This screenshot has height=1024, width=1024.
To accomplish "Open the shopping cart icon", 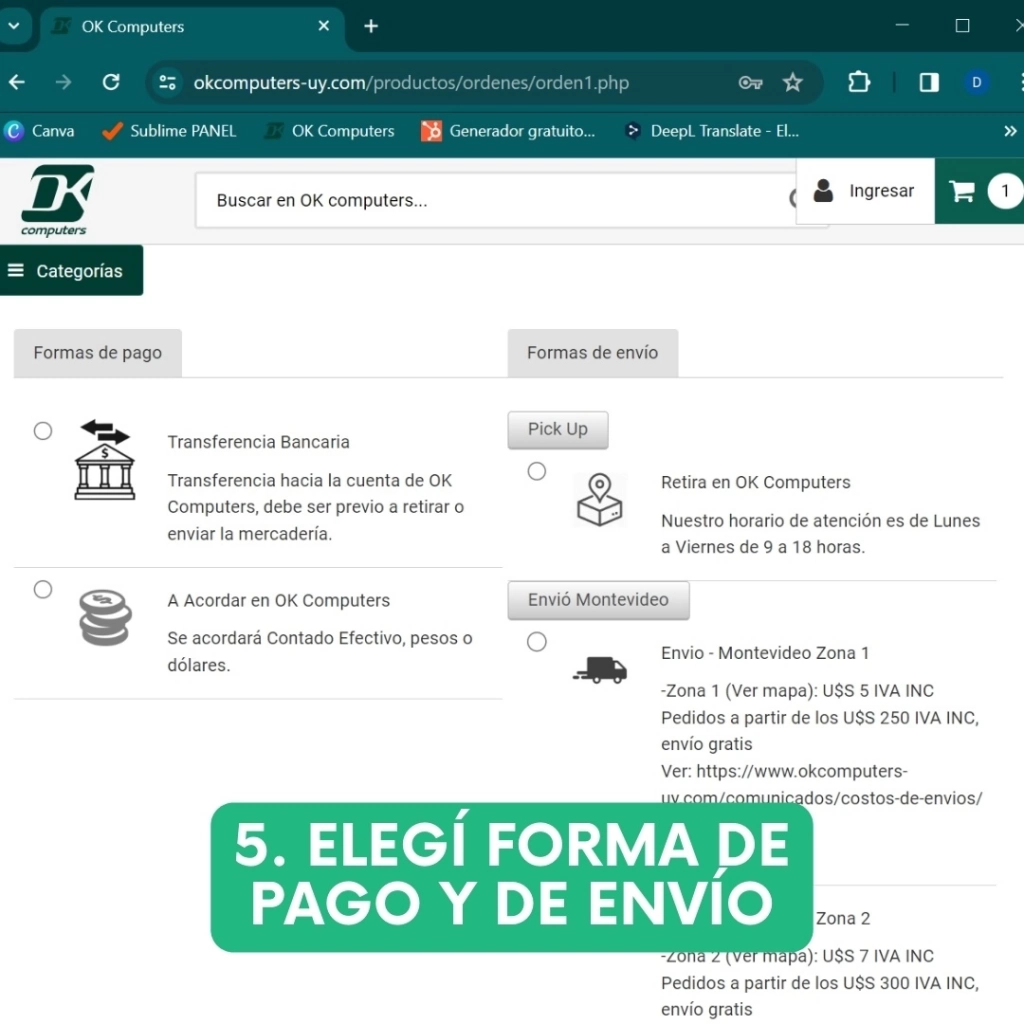I will [x=962, y=191].
